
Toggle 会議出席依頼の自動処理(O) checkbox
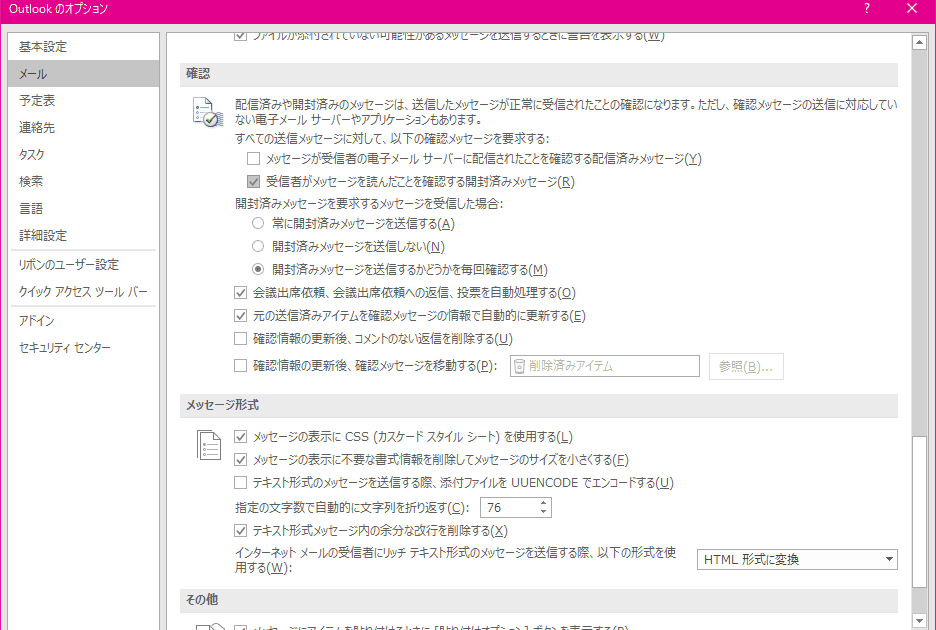pyautogui.click(x=241, y=293)
